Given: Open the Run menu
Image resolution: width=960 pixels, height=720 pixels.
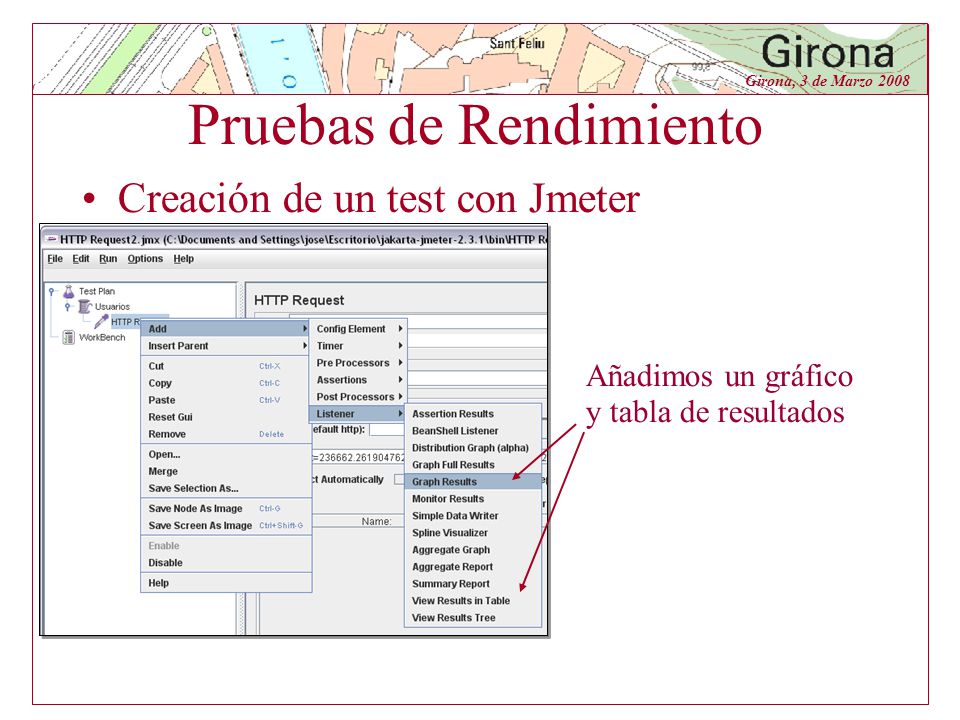Looking at the screenshot, I should coord(108,258).
